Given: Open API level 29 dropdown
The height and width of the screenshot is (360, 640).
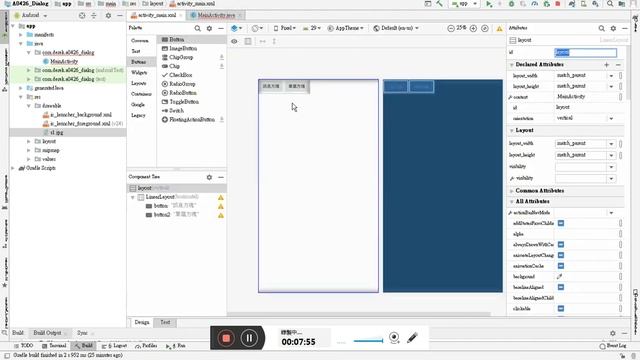Looking at the screenshot, I should coord(312,28).
